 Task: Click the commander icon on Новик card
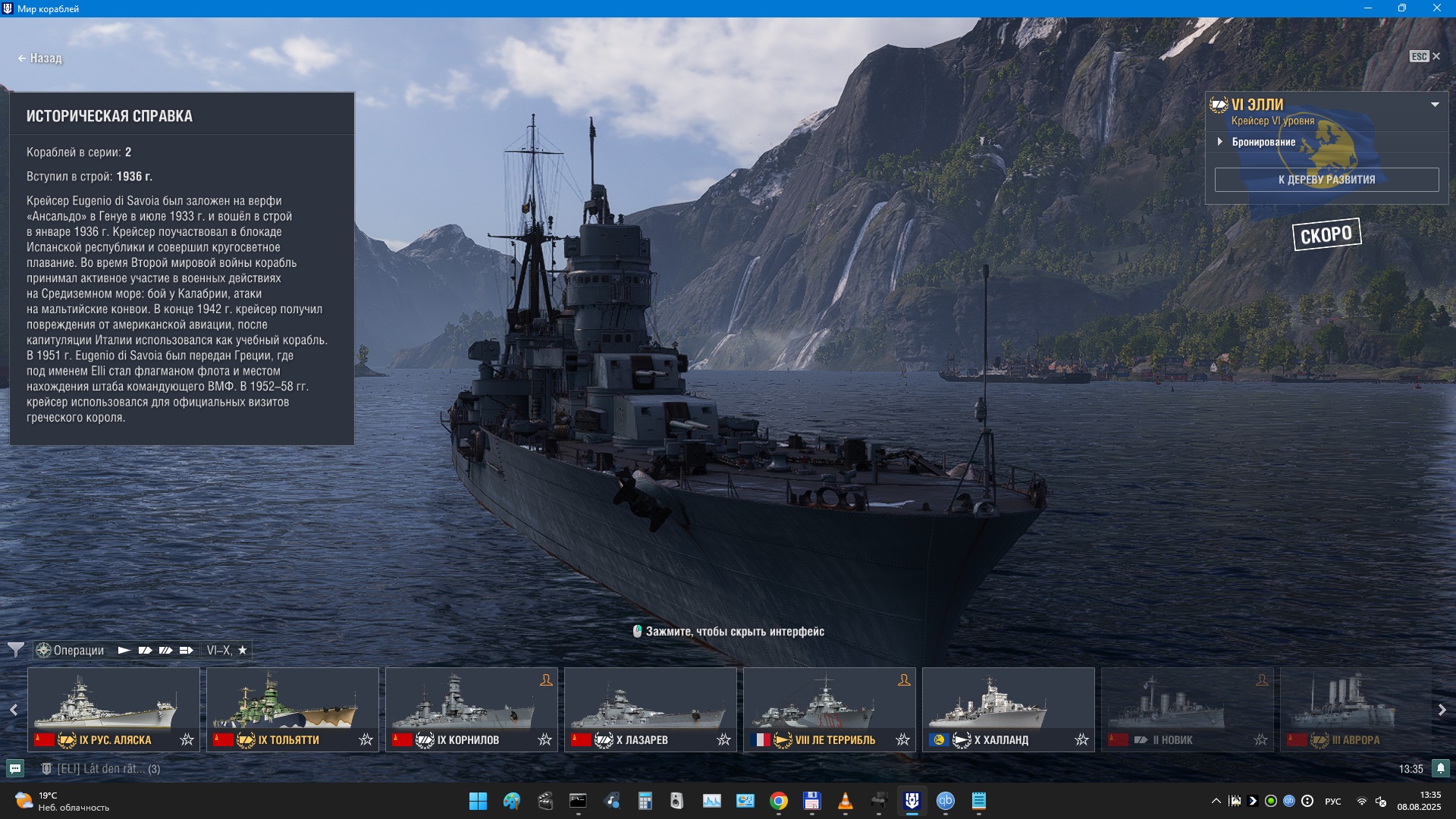(x=1262, y=680)
